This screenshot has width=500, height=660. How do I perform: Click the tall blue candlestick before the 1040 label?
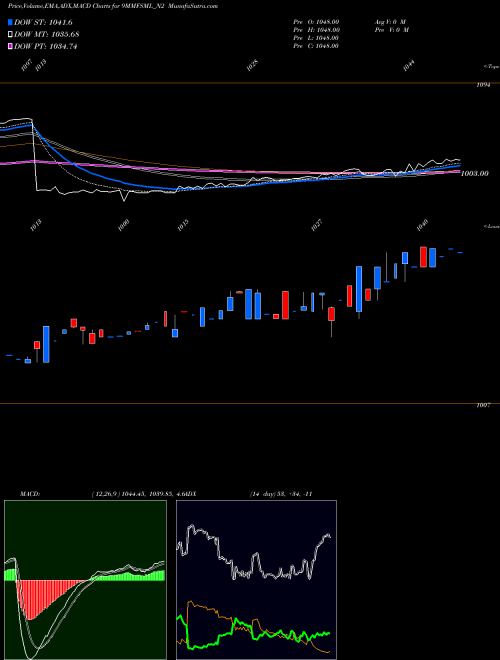click(x=359, y=289)
